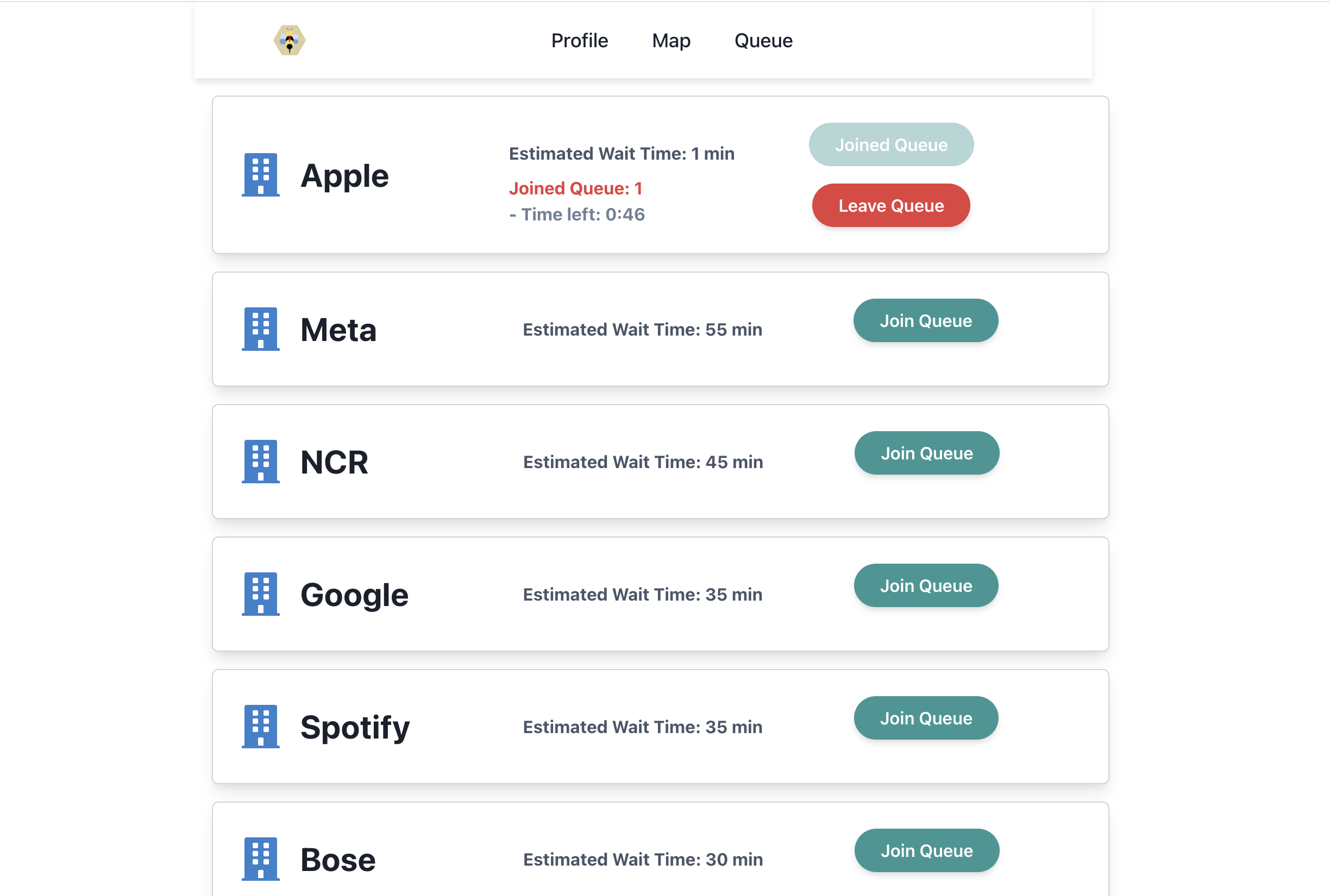The height and width of the screenshot is (896, 1330).
Task: Join the NCR queue
Action: (x=926, y=453)
